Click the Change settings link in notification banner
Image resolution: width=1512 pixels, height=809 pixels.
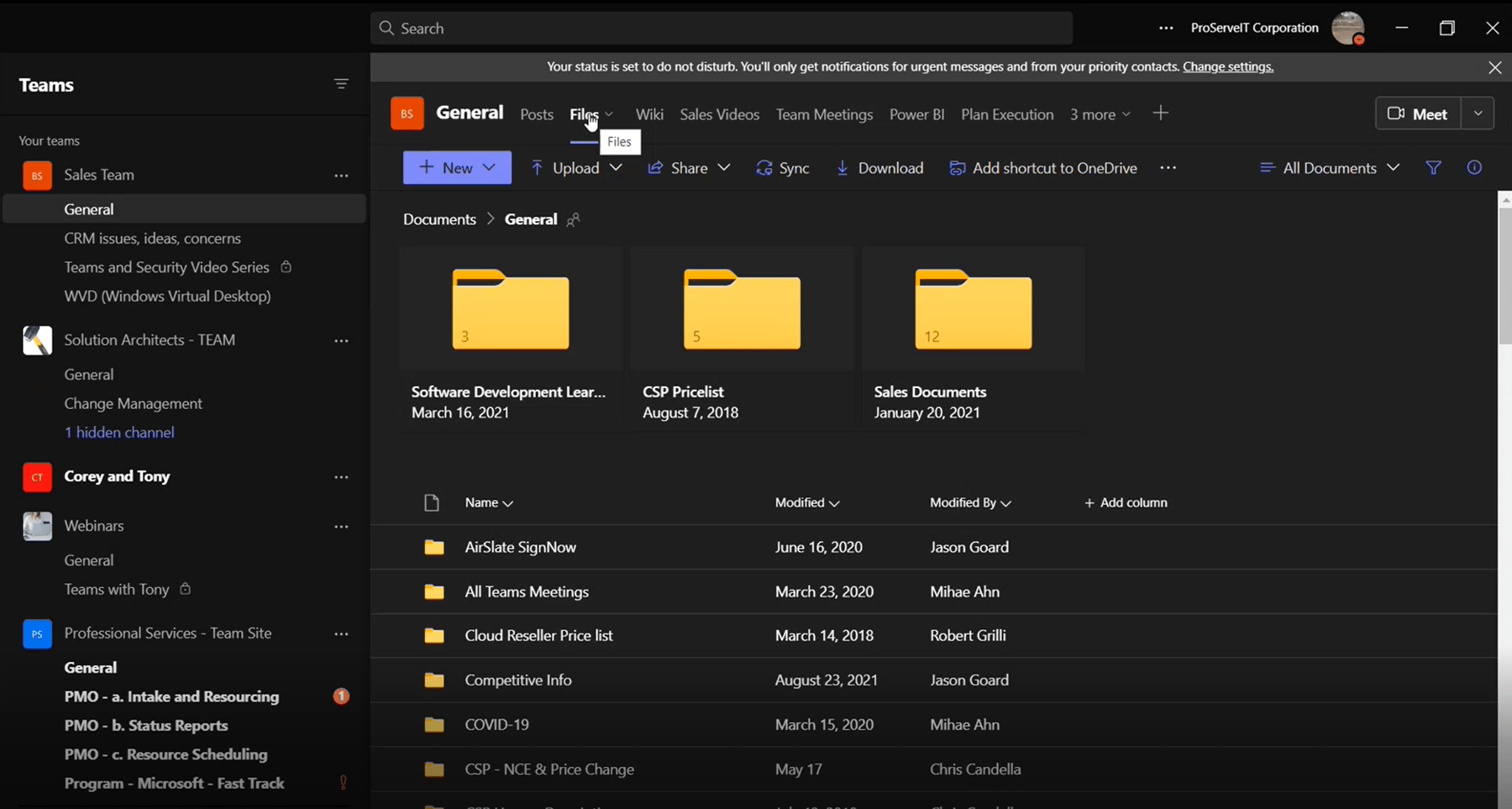[x=1227, y=66]
